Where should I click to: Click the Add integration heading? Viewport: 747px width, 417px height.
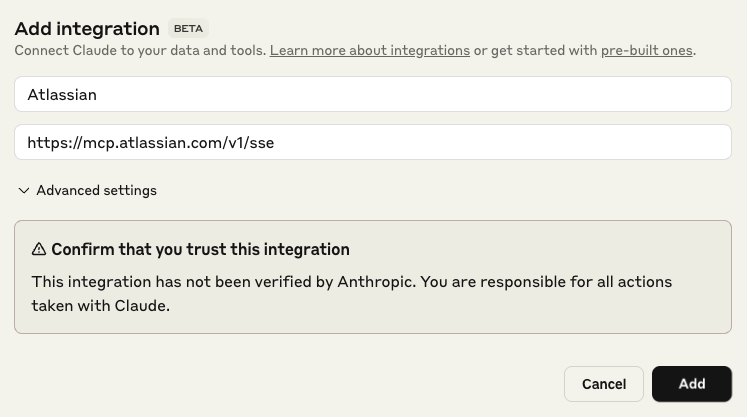point(87,29)
